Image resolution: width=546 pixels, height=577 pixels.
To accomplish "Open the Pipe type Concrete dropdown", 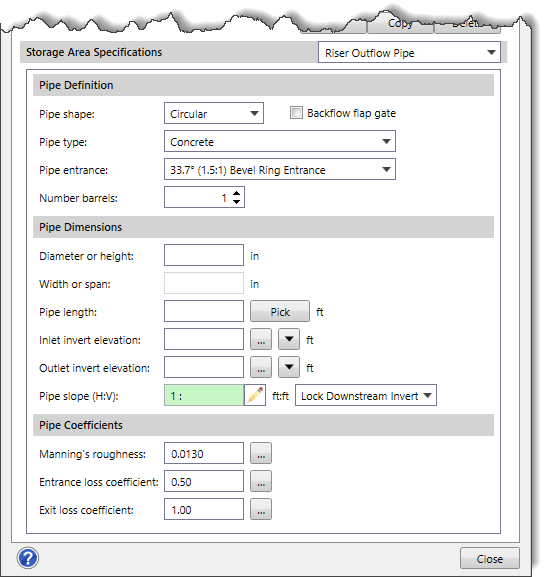I will pyautogui.click(x=280, y=141).
